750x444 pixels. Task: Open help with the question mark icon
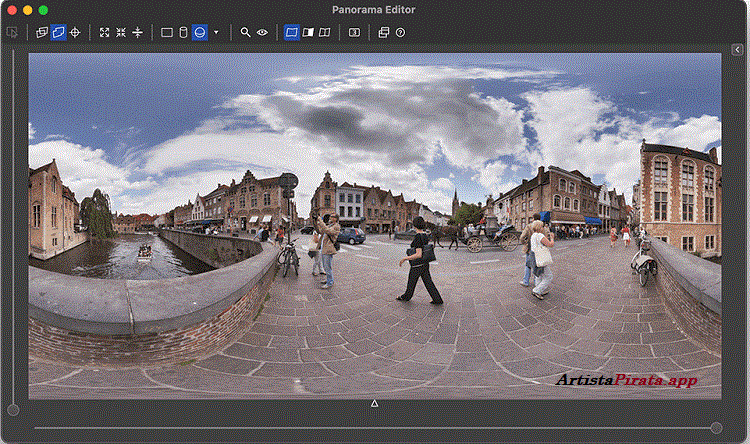click(400, 32)
